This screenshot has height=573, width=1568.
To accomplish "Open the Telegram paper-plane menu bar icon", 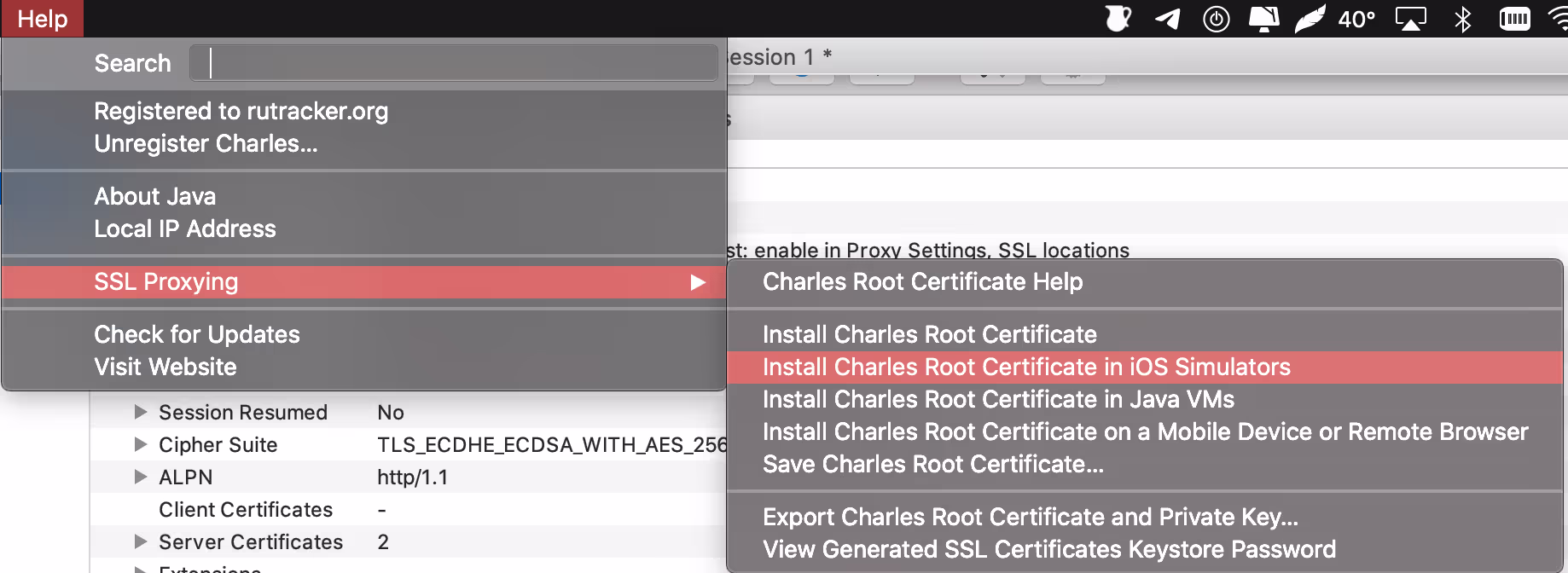I will [1168, 19].
